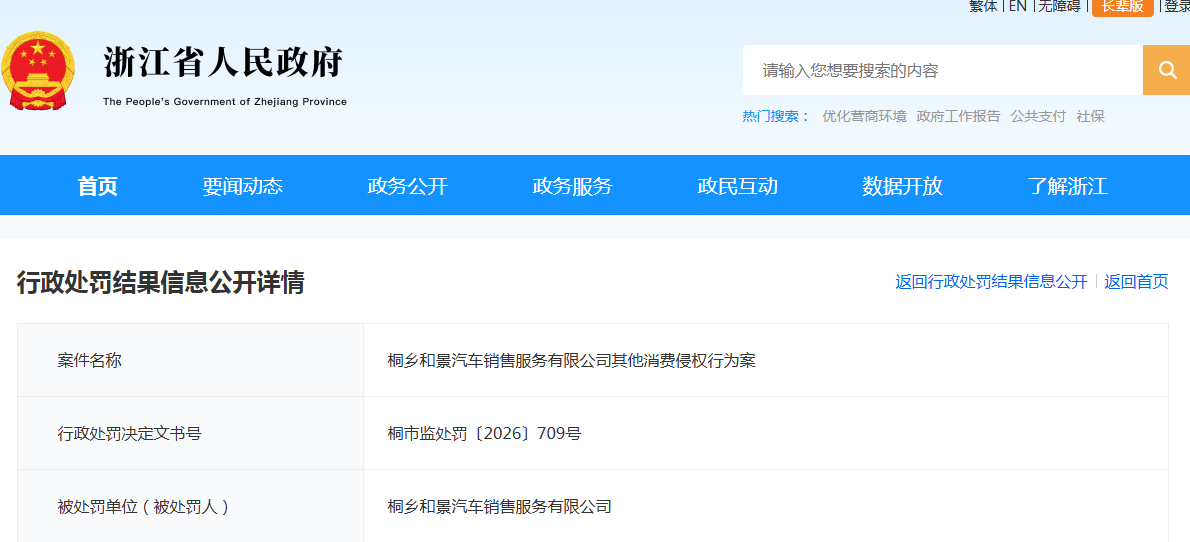Viewport: 1190px width, 542px height.
Task: Select case name 桐乡和景汽车销售服务有限公司其他消费侵权行为案
Action: (571, 361)
